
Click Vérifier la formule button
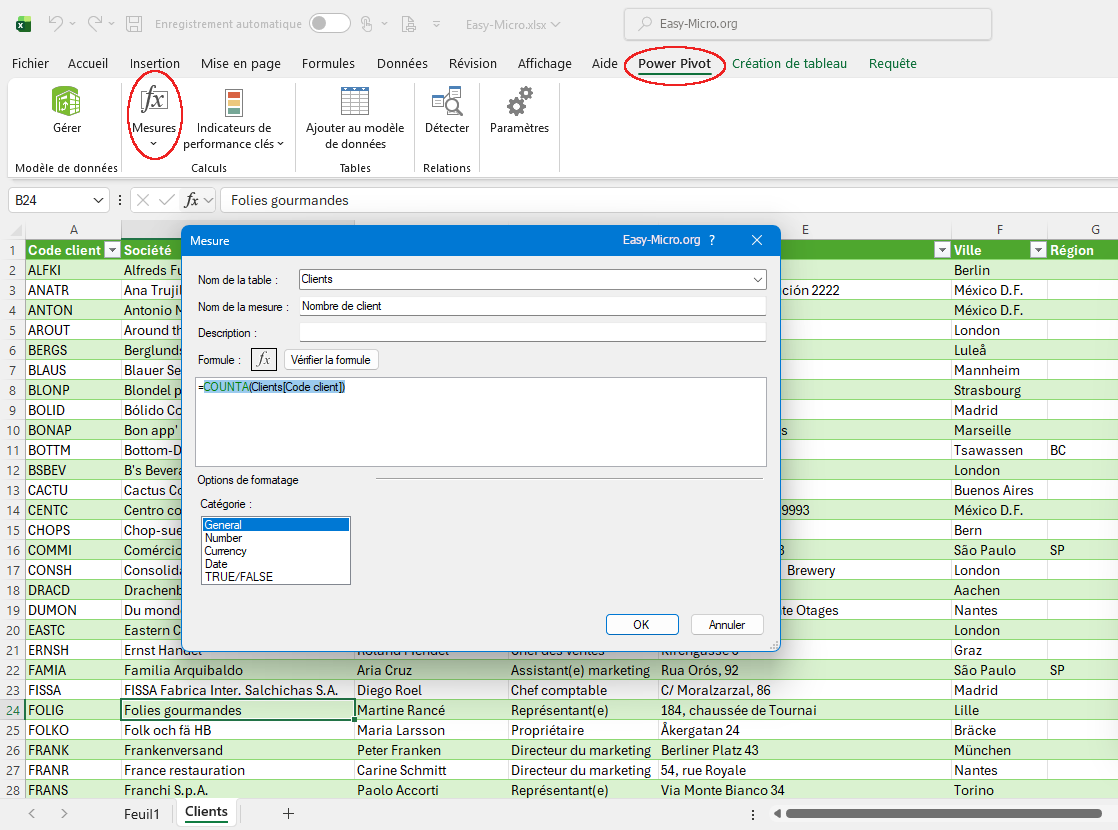click(x=331, y=360)
